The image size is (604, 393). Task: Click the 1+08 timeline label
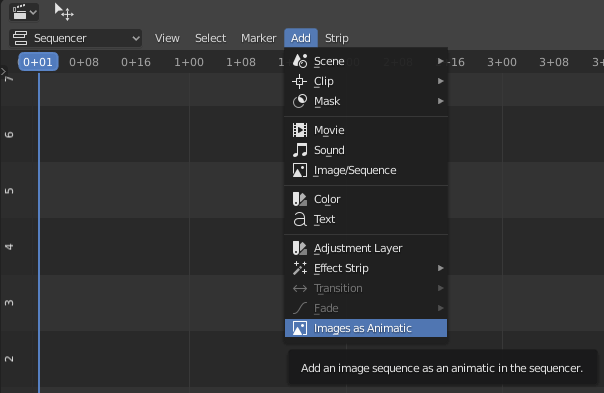[x=240, y=62]
